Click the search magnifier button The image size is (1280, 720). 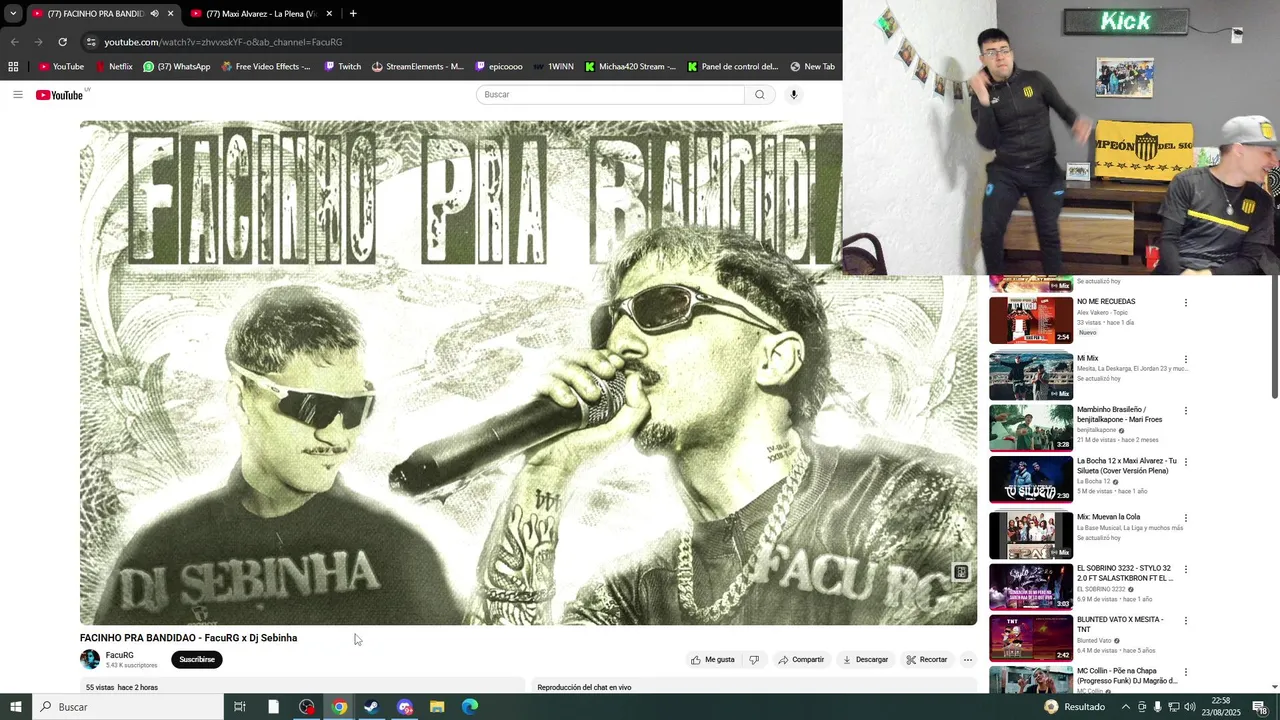tap(759, 94)
